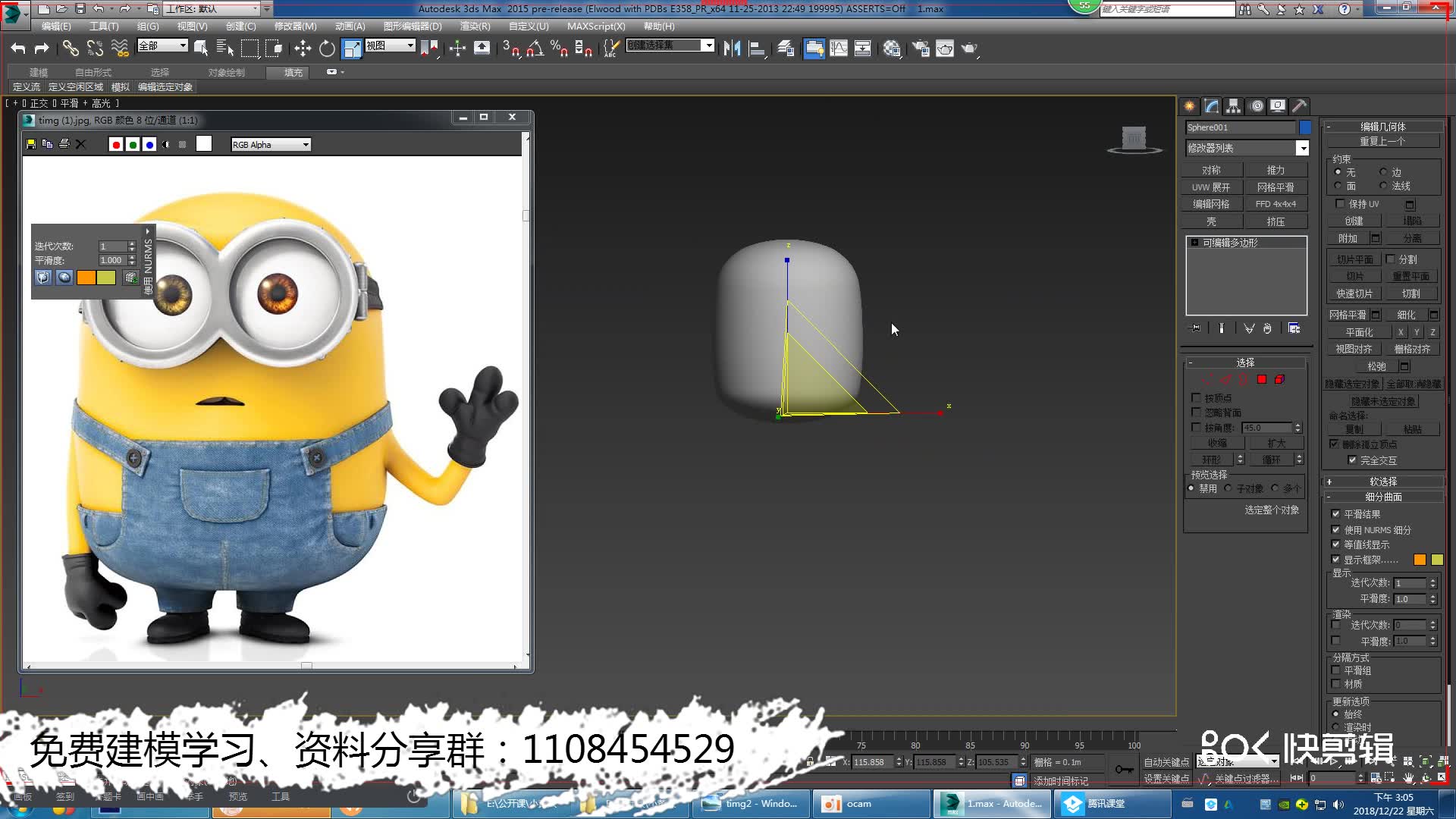The height and width of the screenshot is (819, 1456).
Task: Uncheck the 等值线显示 checkbox
Action: [x=1335, y=544]
